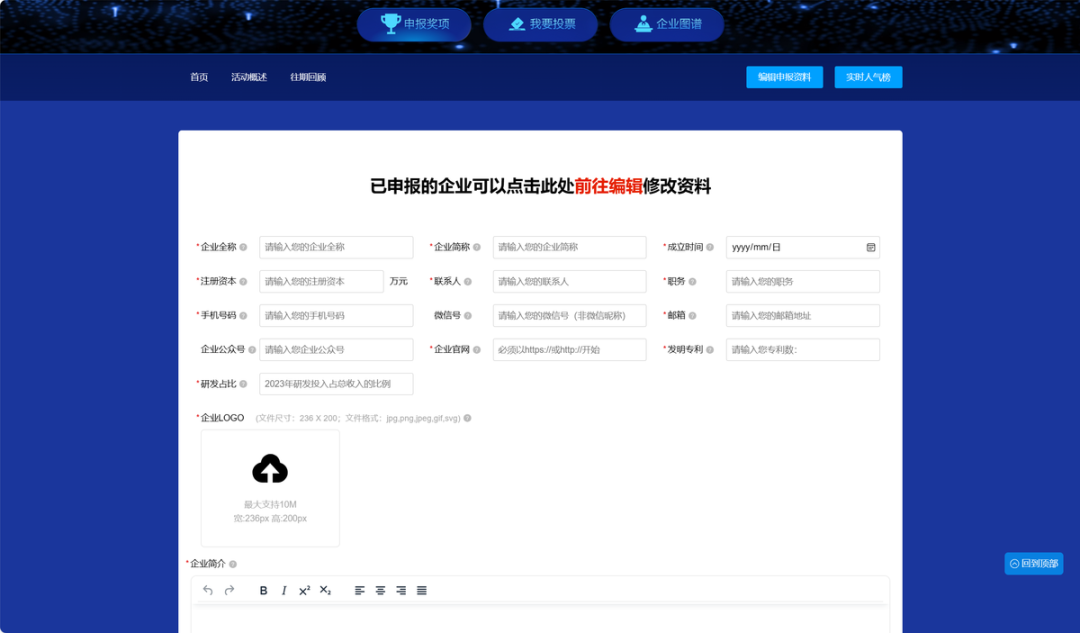Undo the last edit in the intro editor

pos(208,590)
